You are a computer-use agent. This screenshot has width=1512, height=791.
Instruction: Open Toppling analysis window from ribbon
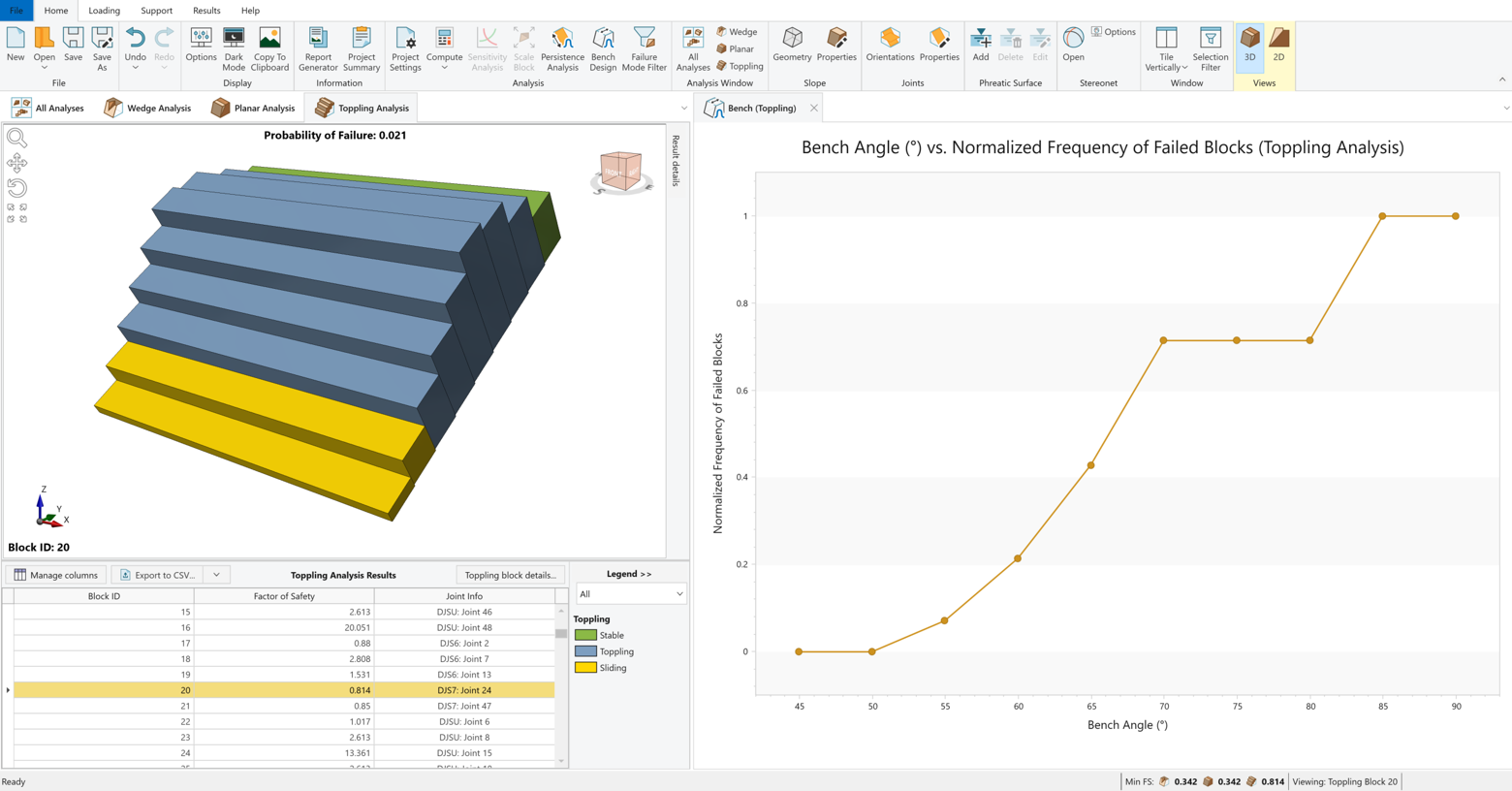click(x=740, y=66)
